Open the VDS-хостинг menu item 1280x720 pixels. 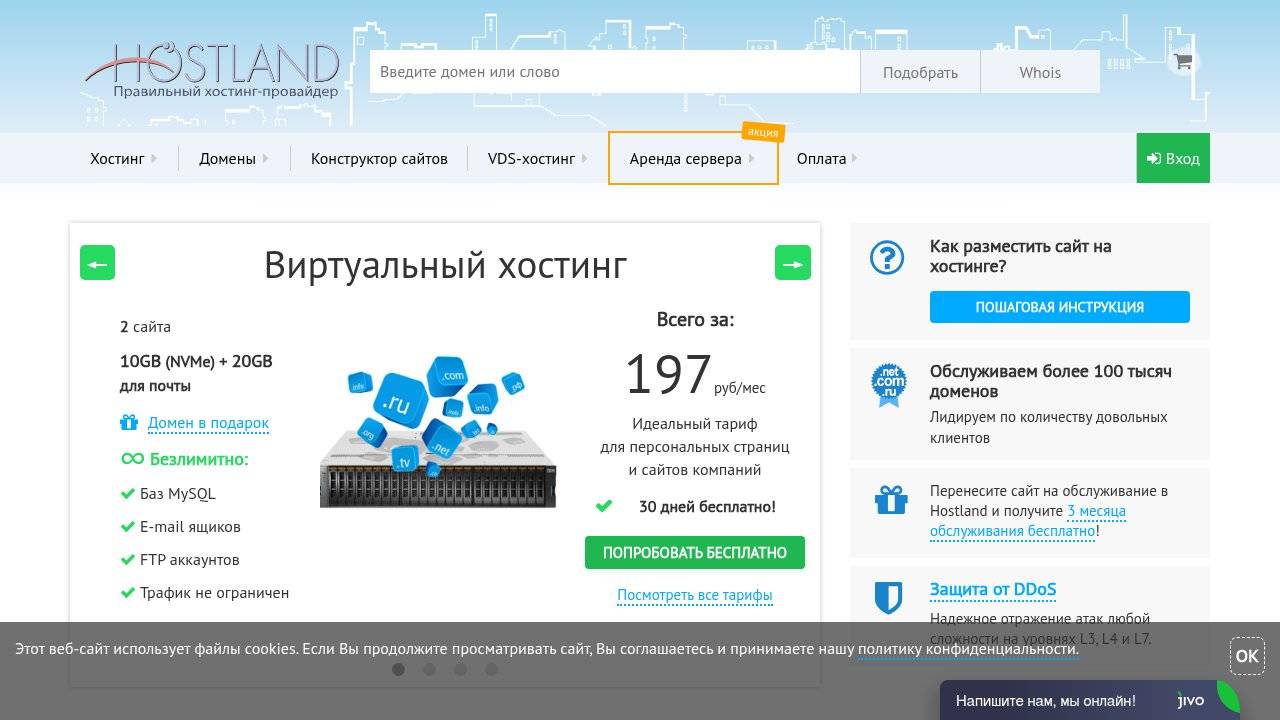coord(531,158)
